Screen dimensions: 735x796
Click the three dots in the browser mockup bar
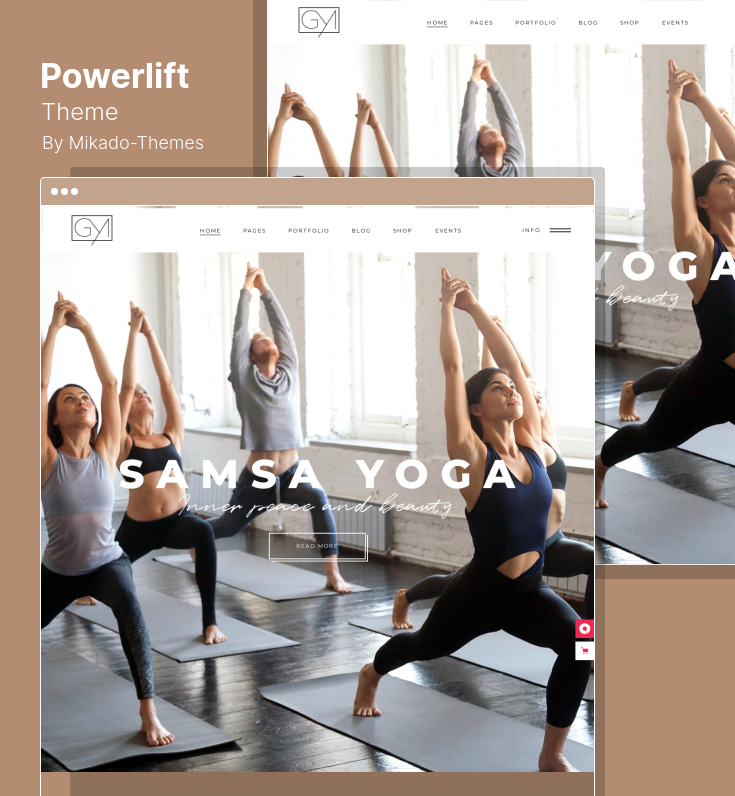tap(64, 191)
